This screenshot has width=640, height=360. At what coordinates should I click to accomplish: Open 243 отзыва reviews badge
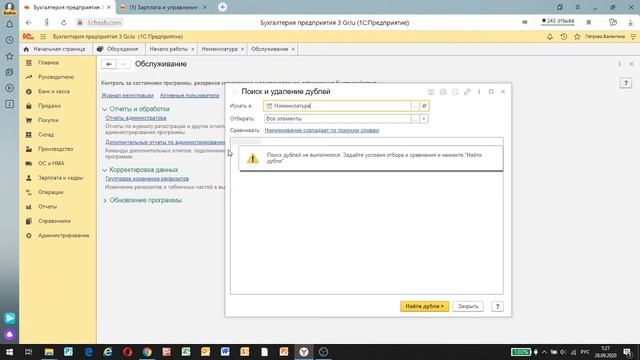pyautogui.click(x=558, y=21)
